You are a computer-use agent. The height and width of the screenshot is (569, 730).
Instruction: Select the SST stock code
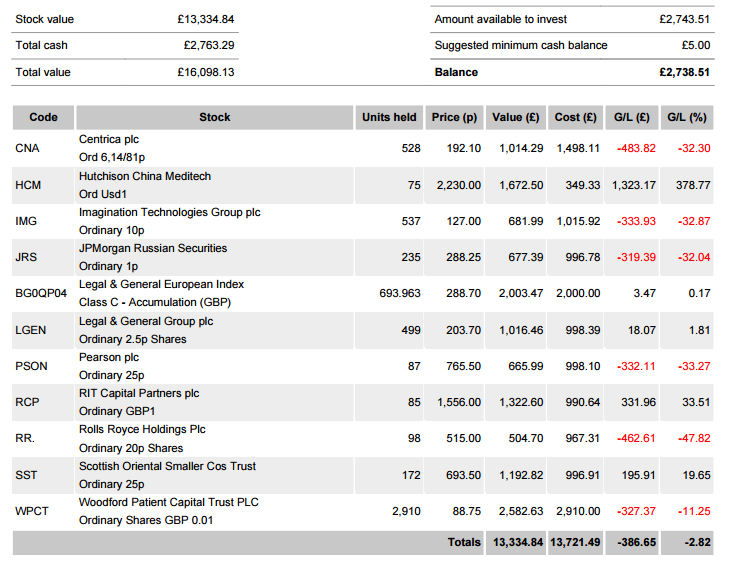(x=26, y=475)
